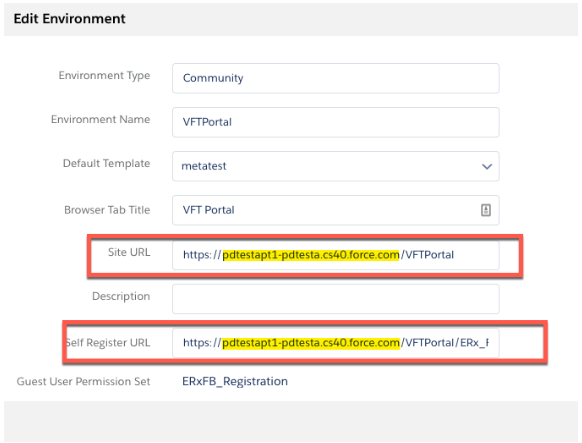582x443 pixels.
Task: Expand the Default Template chevron arrow
Action: point(487,167)
